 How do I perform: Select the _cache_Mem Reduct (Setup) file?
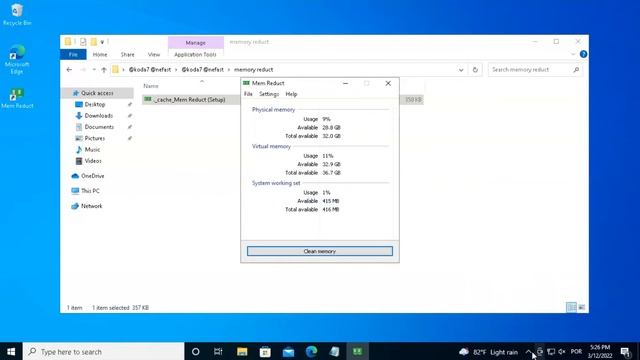tap(282, 100)
